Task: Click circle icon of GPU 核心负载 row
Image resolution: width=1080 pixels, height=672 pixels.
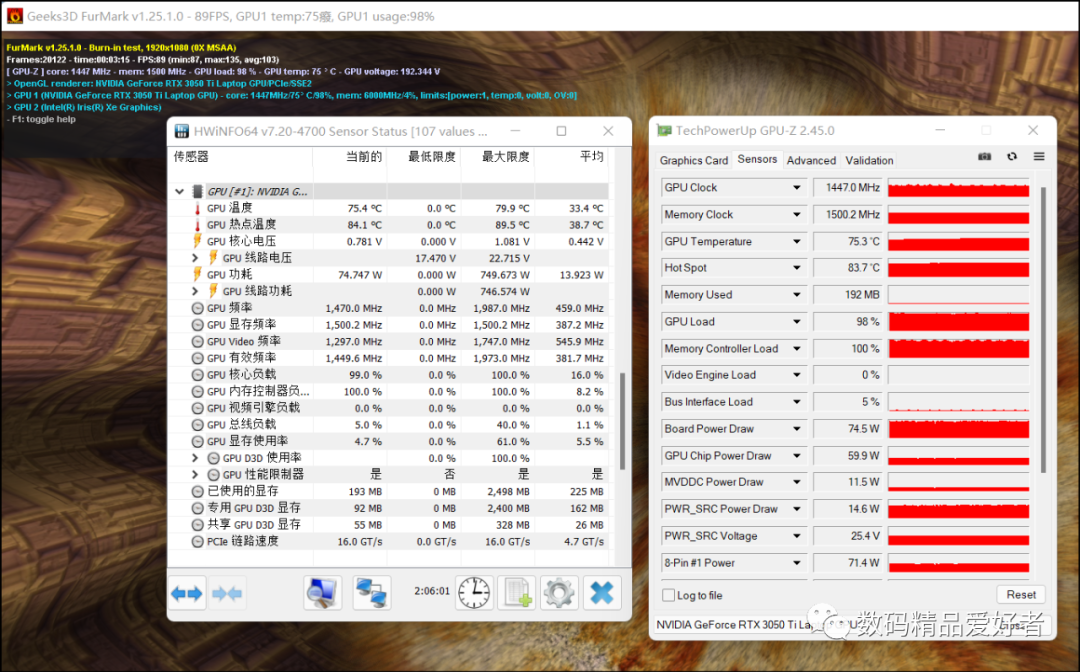Action: 197,375
